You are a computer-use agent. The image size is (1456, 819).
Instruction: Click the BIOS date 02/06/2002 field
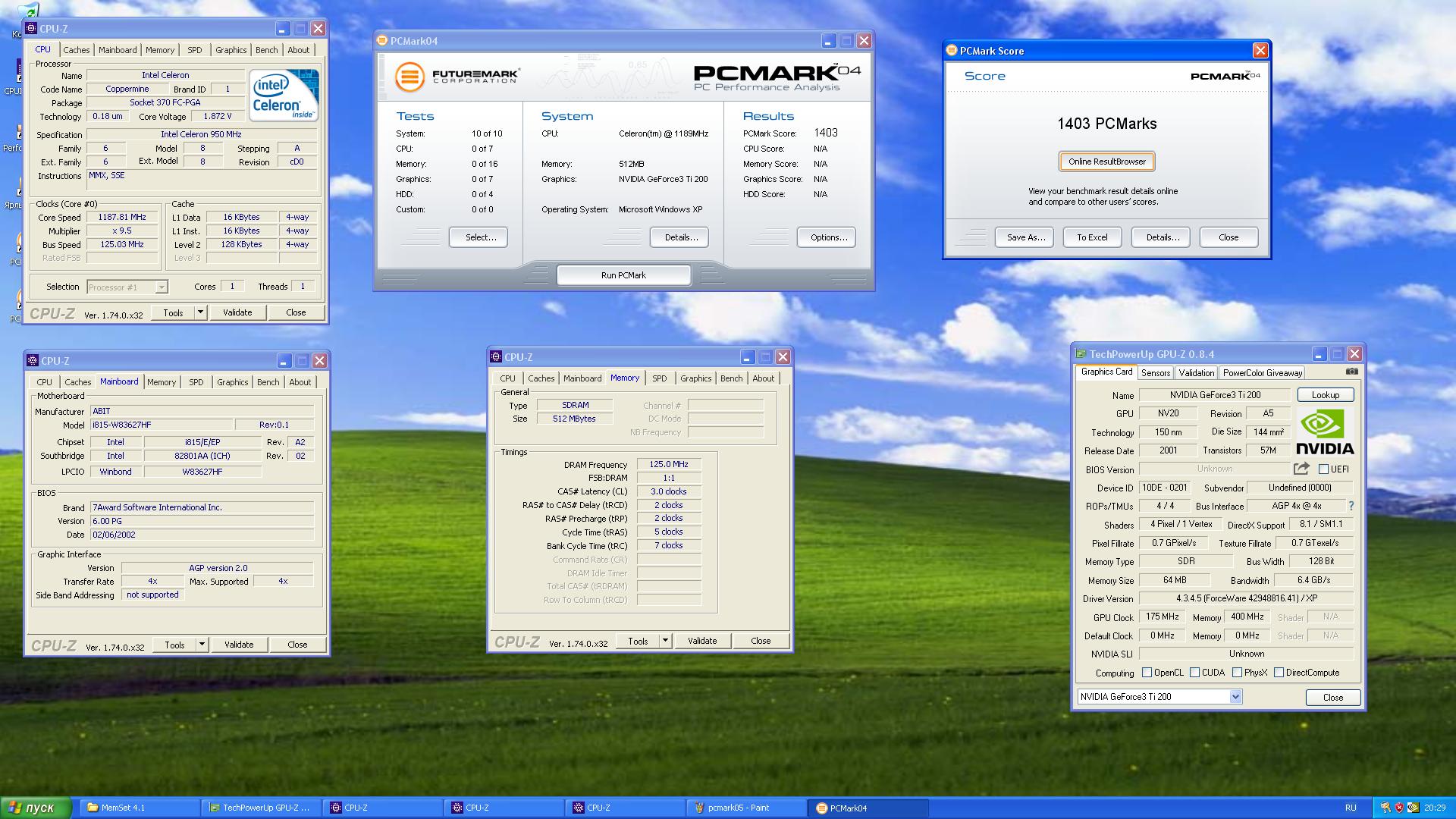202,535
